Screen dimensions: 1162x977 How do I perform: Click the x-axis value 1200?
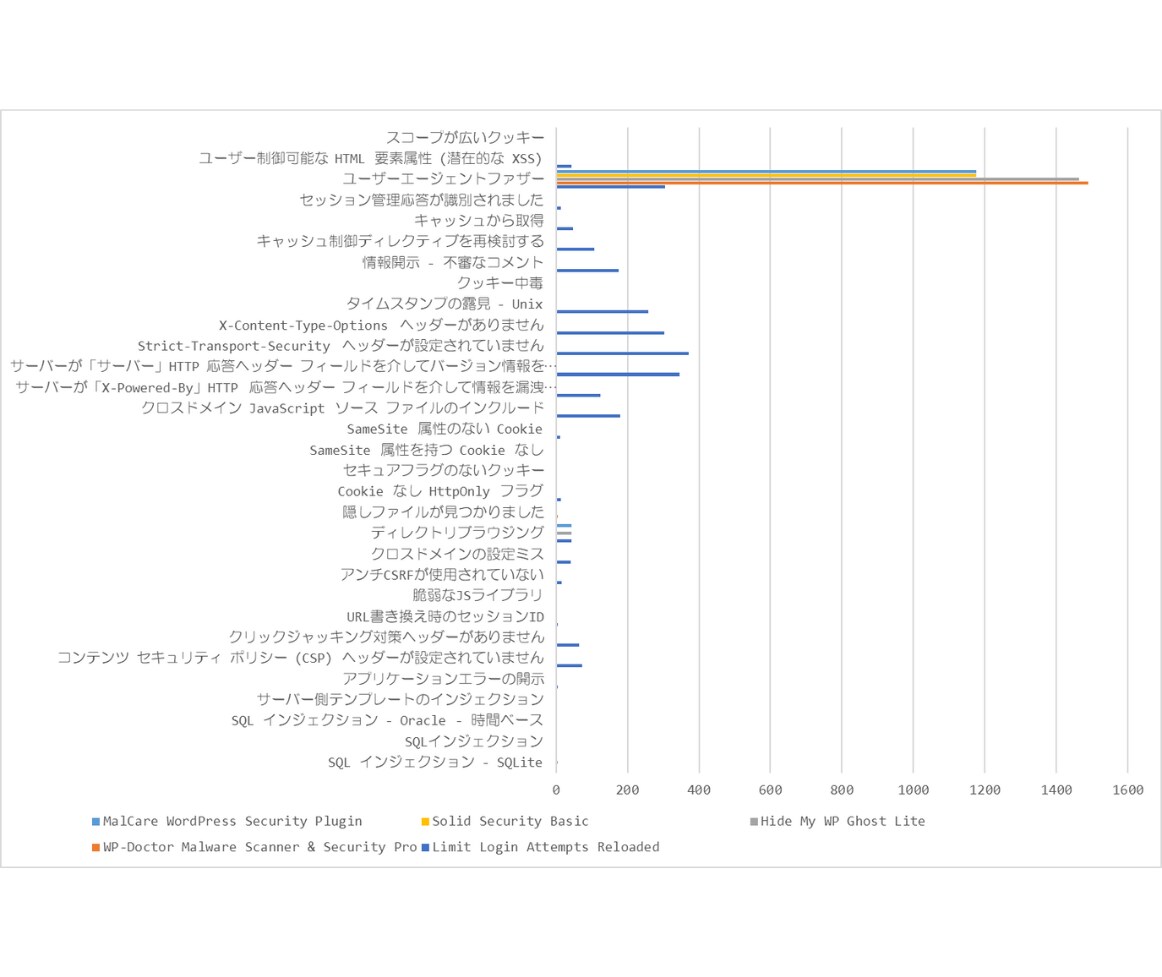985,790
